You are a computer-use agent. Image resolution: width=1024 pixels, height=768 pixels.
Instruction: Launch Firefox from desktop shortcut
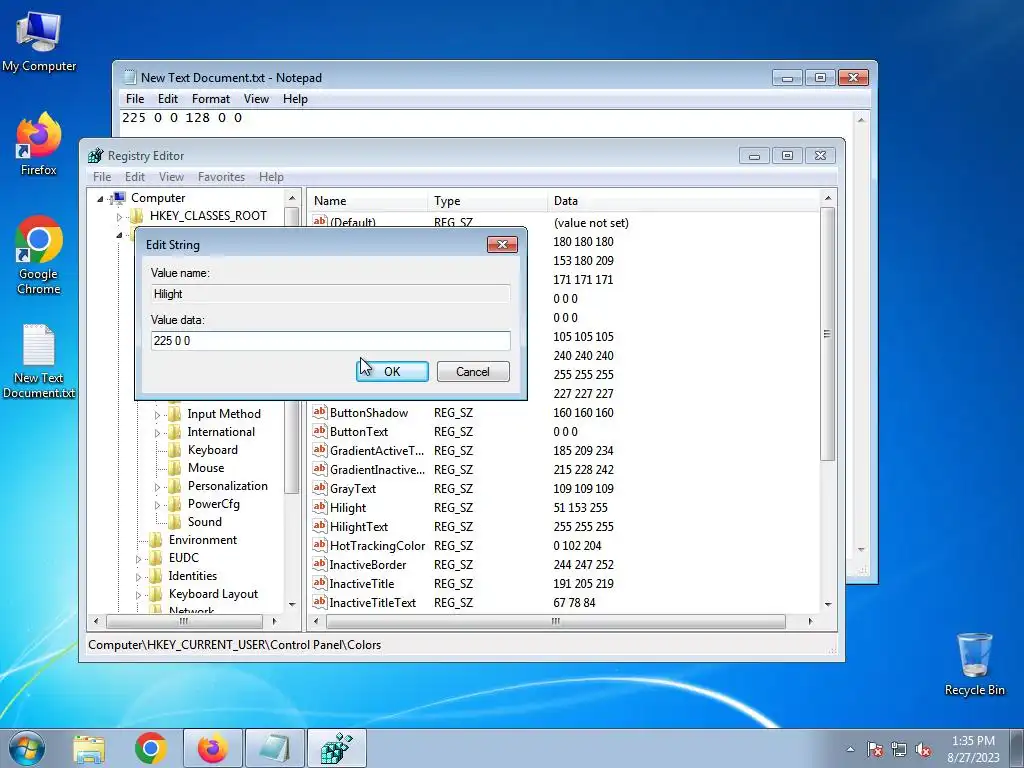pos(39,144)
